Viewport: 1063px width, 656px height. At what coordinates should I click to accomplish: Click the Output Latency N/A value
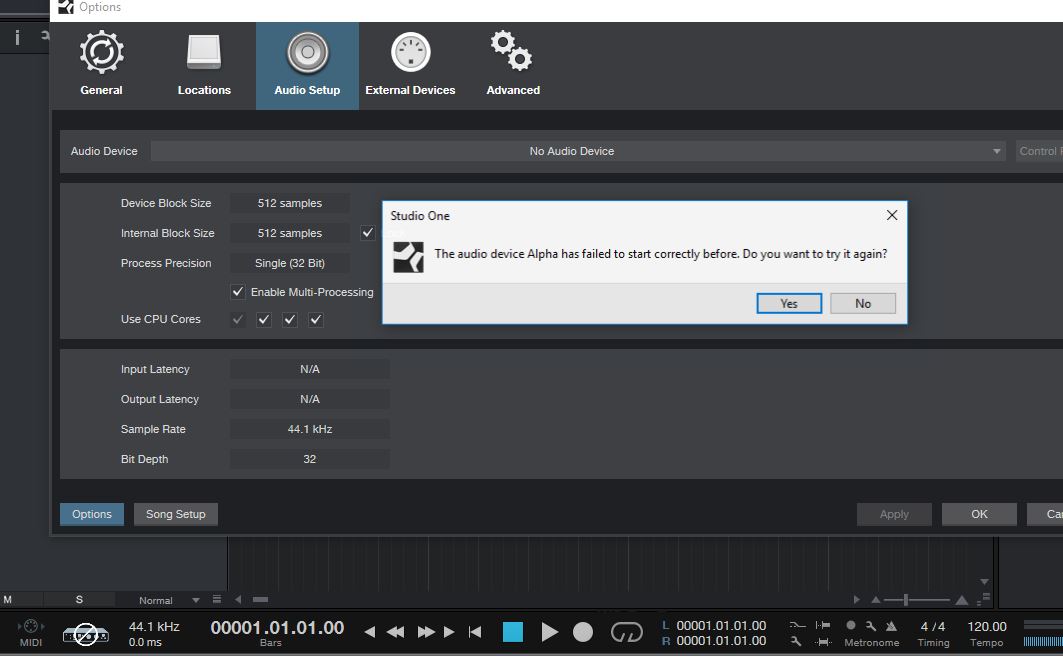click(x=310, y=399)
